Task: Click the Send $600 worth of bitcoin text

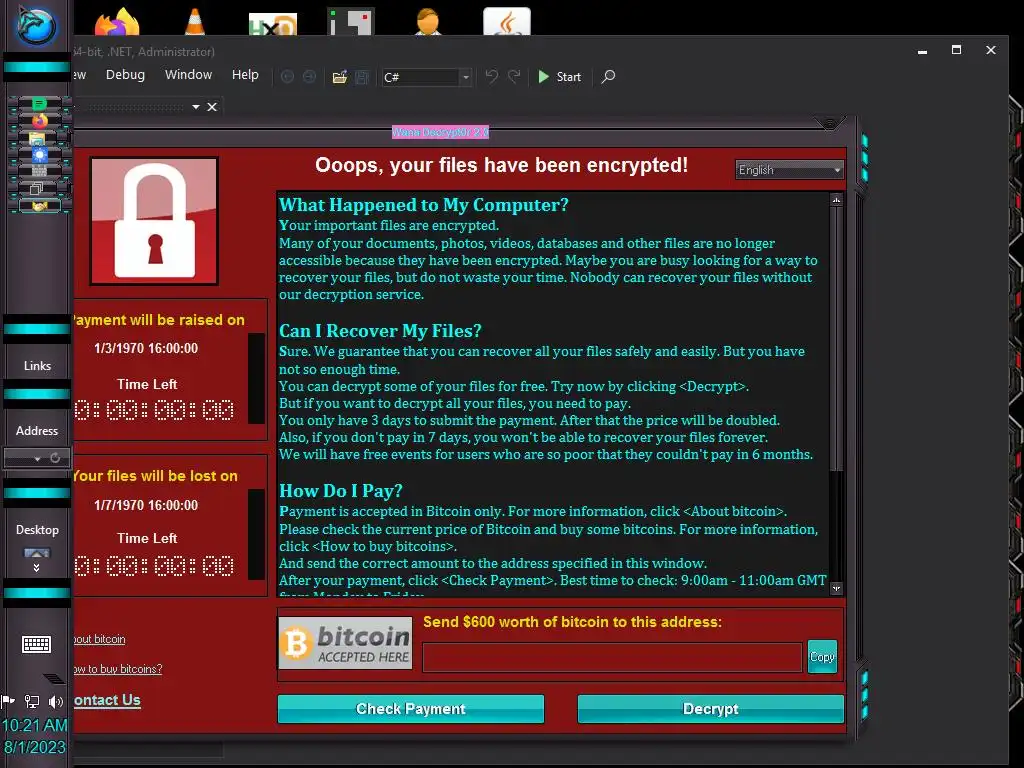Action: click(x=572, y=622)
